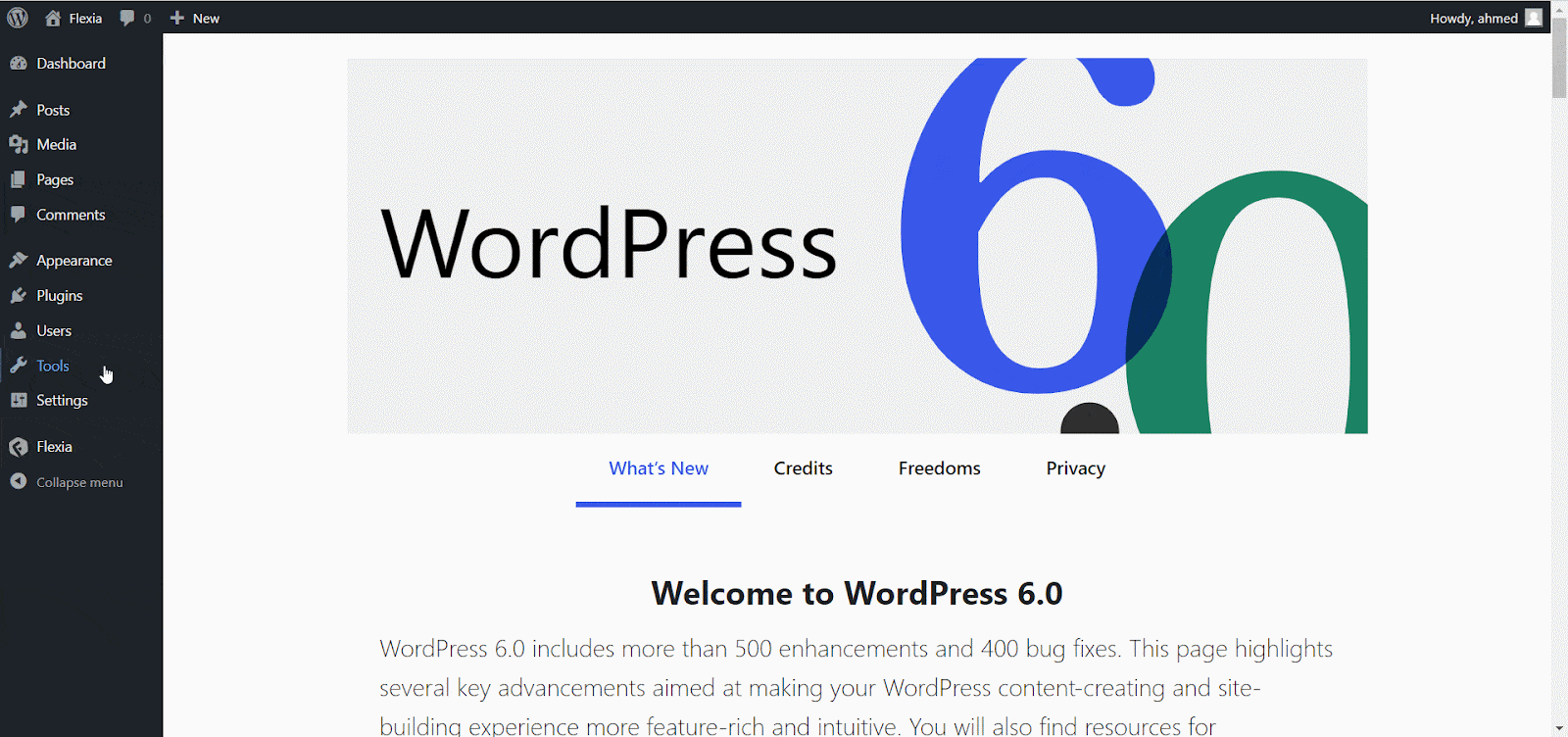This screenshot has height=737, width=1568.
Task: Click the Welcome to WordPress 6.0 heading
Action: 857,593
